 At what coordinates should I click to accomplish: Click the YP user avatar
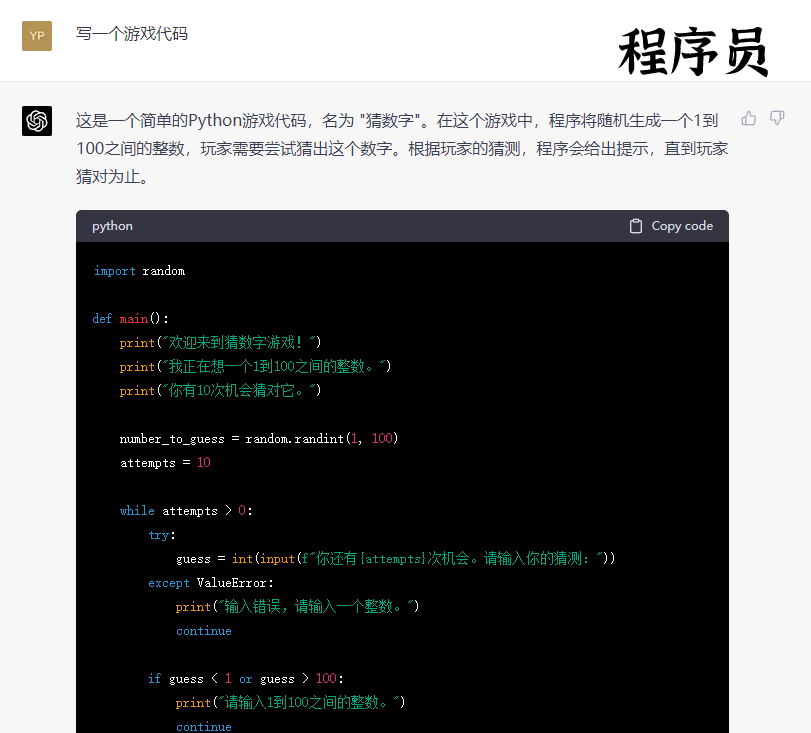[37, 36]
